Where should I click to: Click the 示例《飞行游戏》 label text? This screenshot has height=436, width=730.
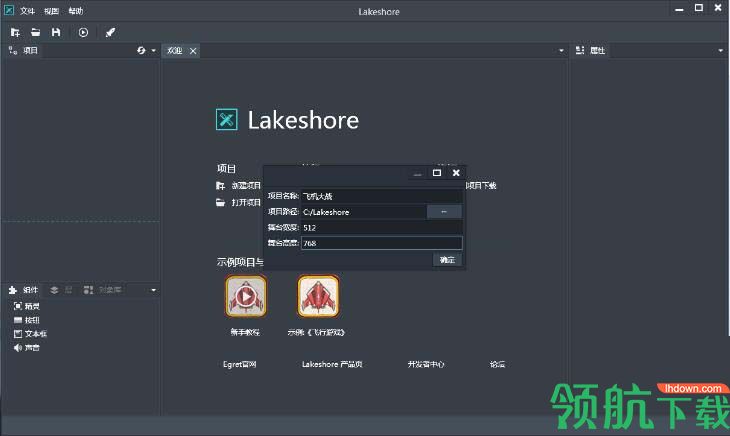pos(316,332)
